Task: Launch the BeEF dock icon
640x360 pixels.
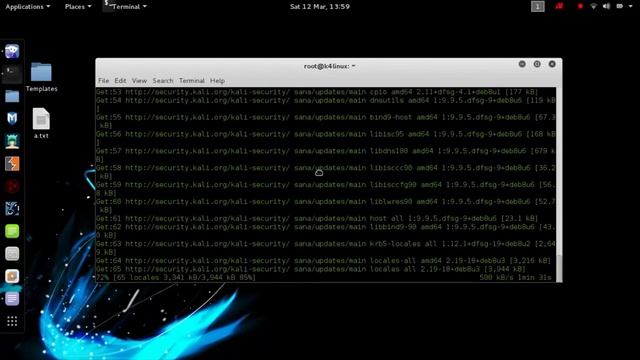Action: point(12,209)
